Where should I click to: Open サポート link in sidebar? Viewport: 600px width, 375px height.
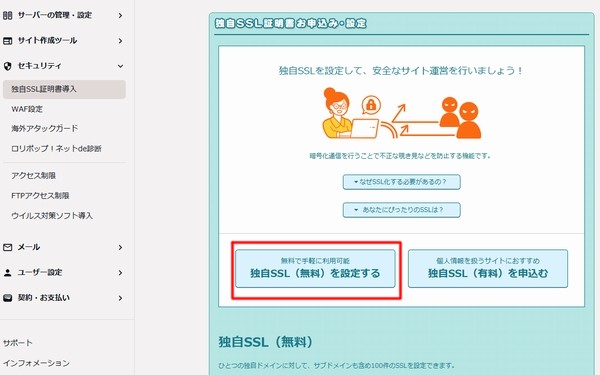pos(18,343)
